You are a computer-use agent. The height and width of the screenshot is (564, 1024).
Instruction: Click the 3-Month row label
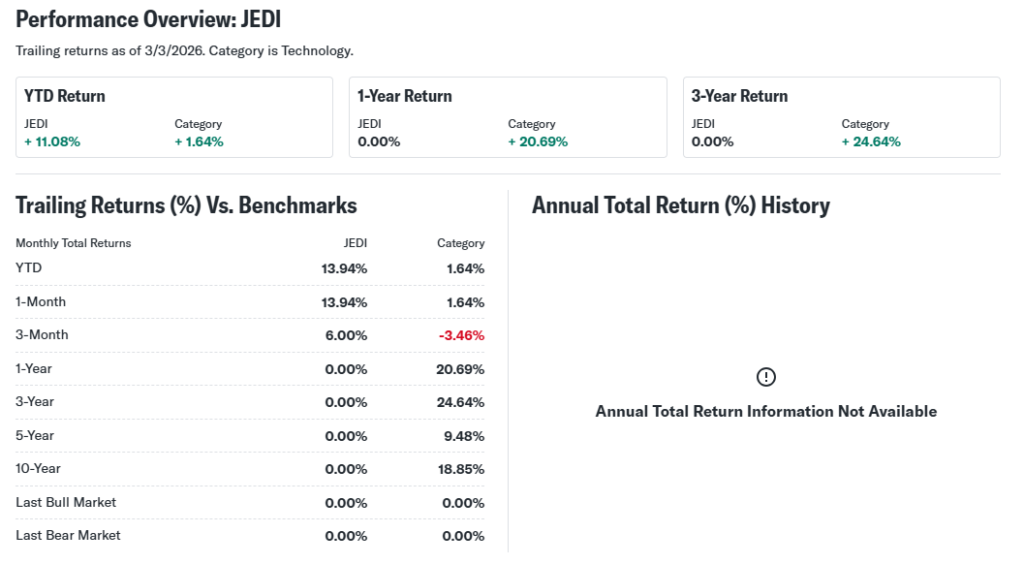[42, 335]
